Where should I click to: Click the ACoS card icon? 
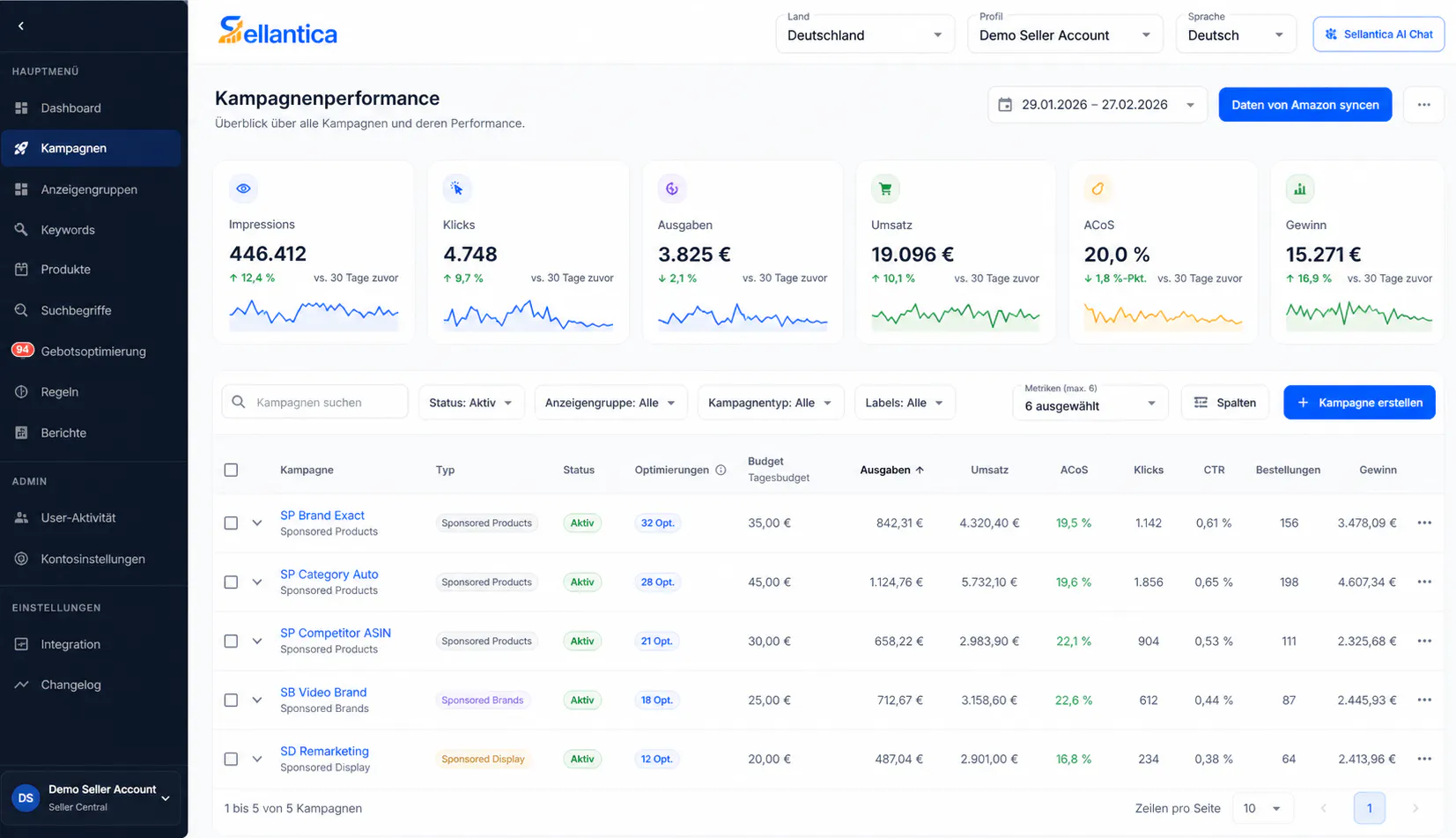[x=1098, y=189]
